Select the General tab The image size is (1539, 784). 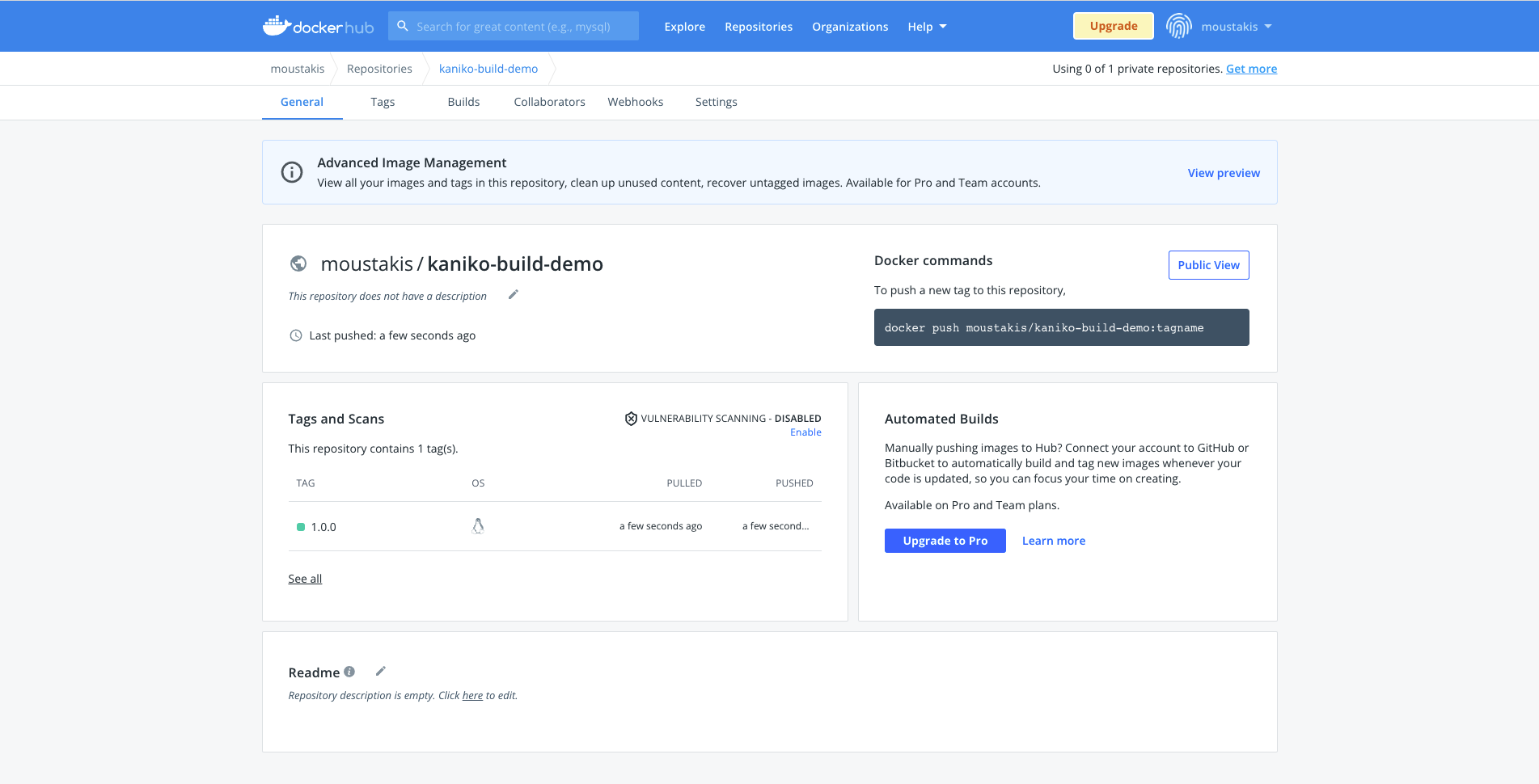point(302,102)
